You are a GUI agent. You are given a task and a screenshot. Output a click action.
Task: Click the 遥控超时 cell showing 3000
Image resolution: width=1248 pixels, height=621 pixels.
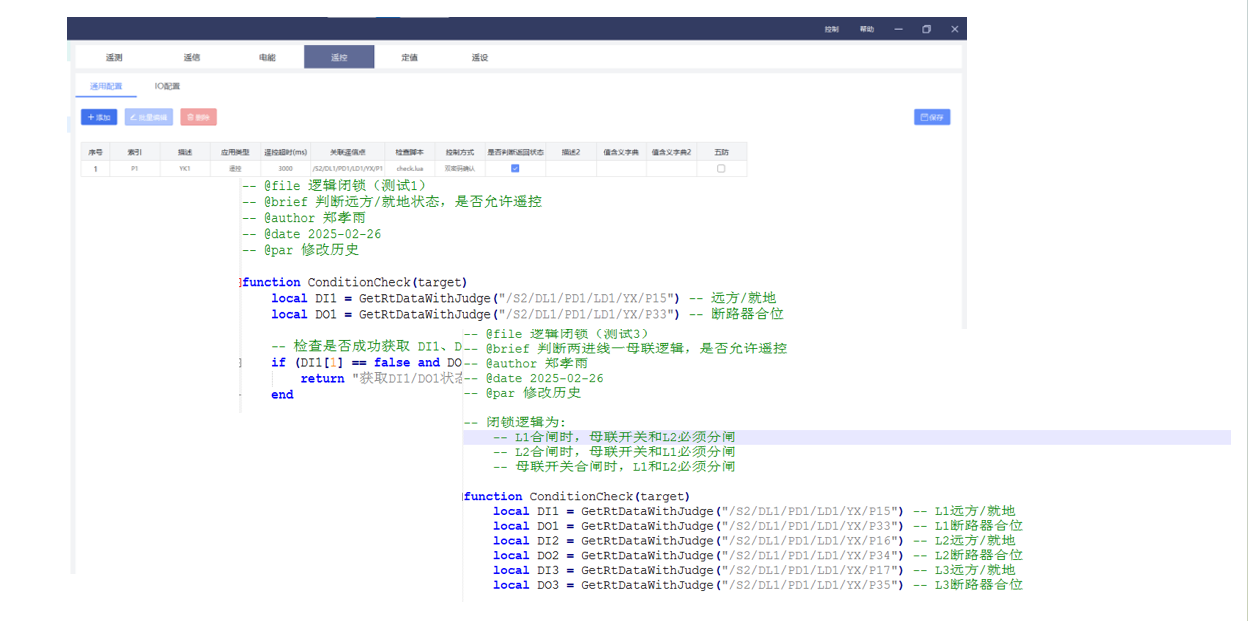point(285,169)
